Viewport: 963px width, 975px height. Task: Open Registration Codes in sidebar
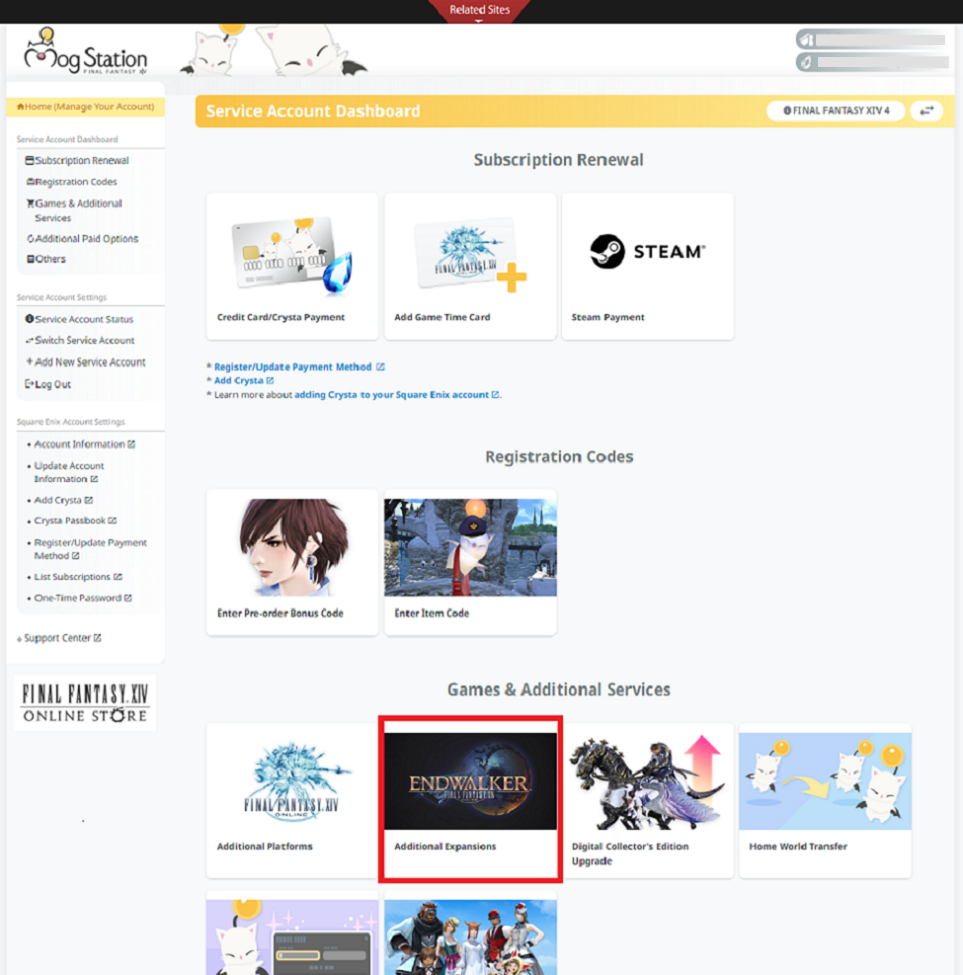click(71, 182)
